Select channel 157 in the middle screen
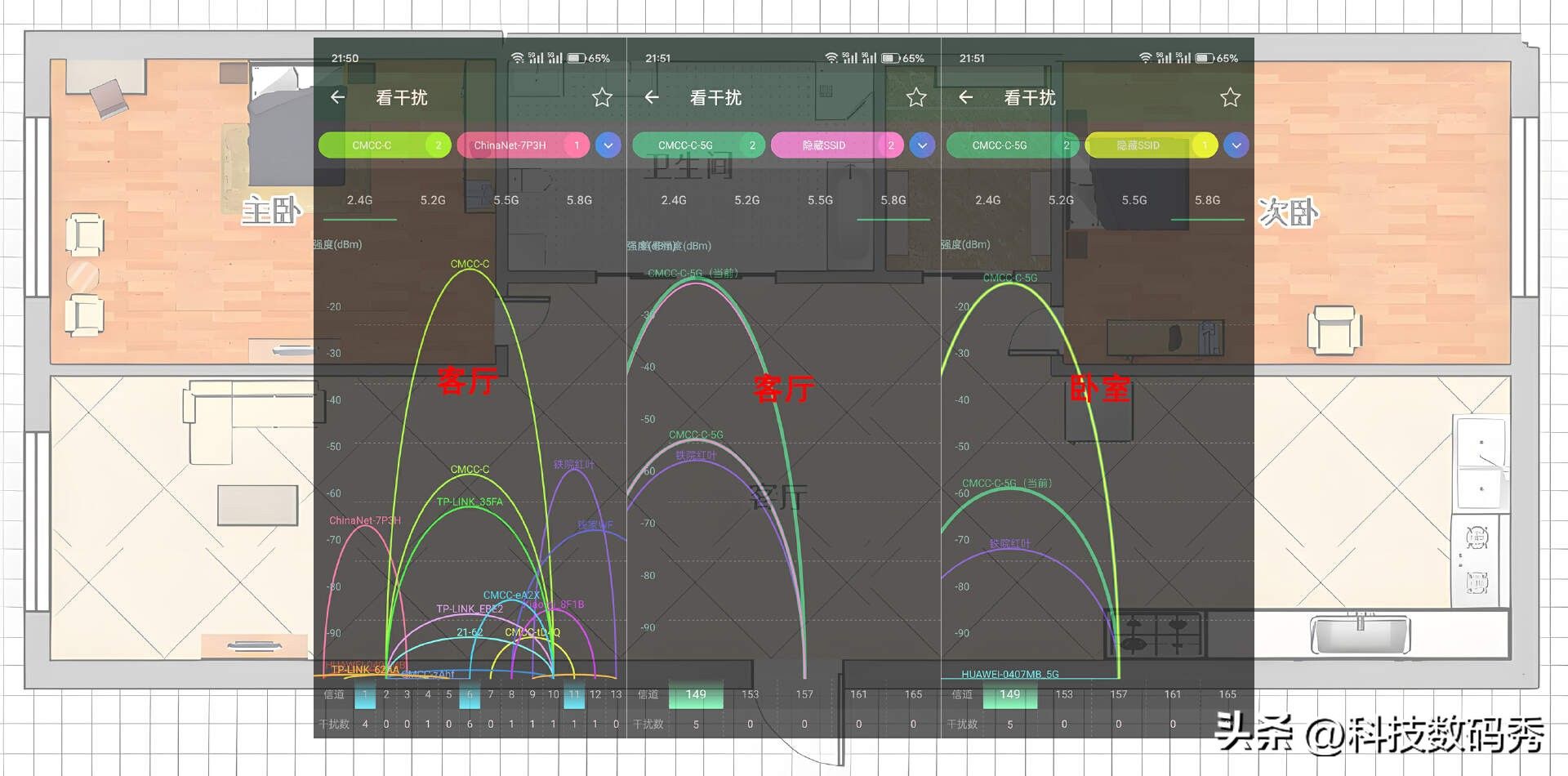 804,694
